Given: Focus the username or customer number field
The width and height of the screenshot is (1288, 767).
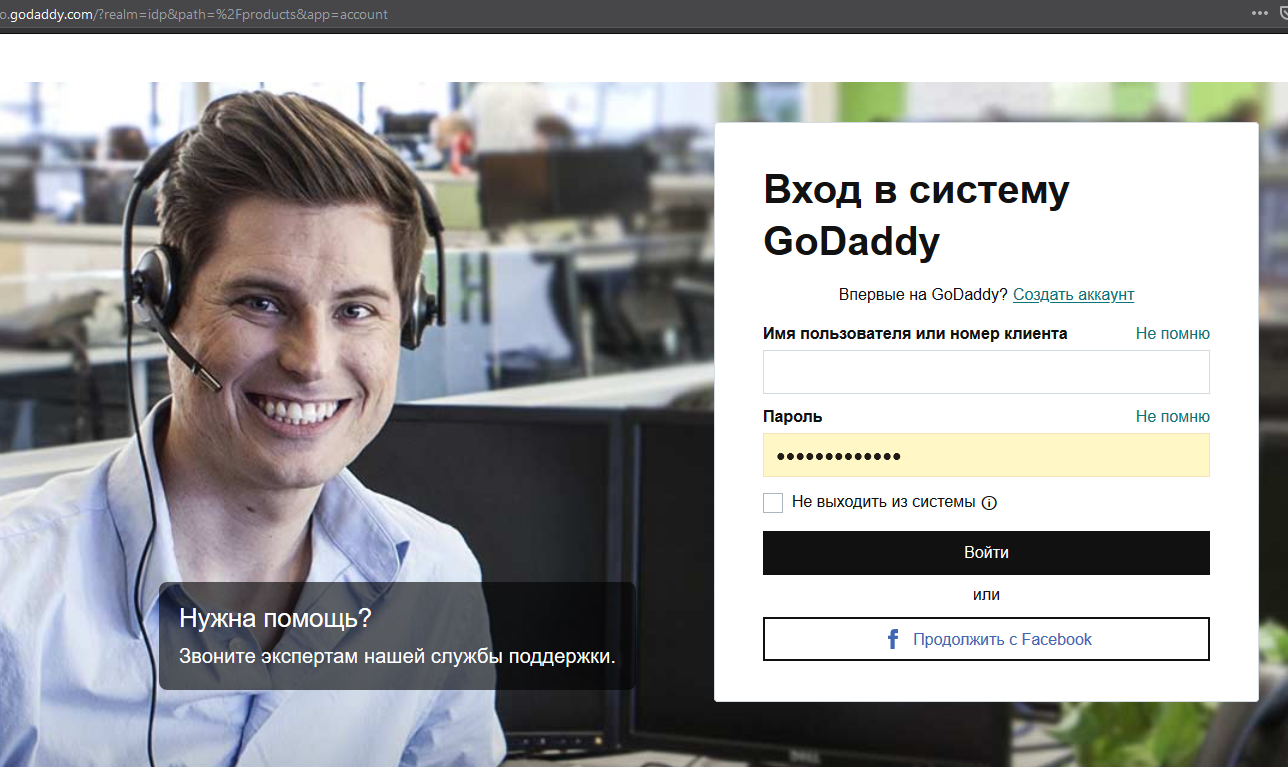Looking at the screenshot, I should pyautogui.click(x=986, y=372).
